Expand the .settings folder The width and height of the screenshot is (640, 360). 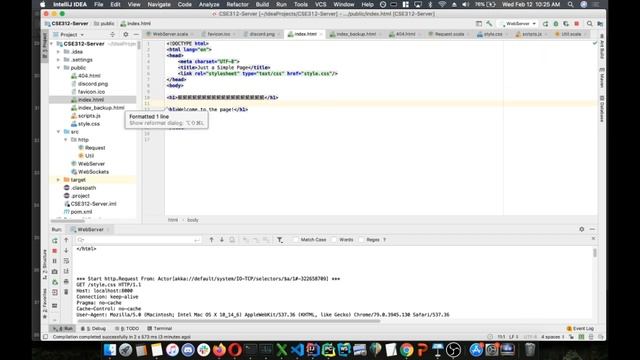[58, 60]
